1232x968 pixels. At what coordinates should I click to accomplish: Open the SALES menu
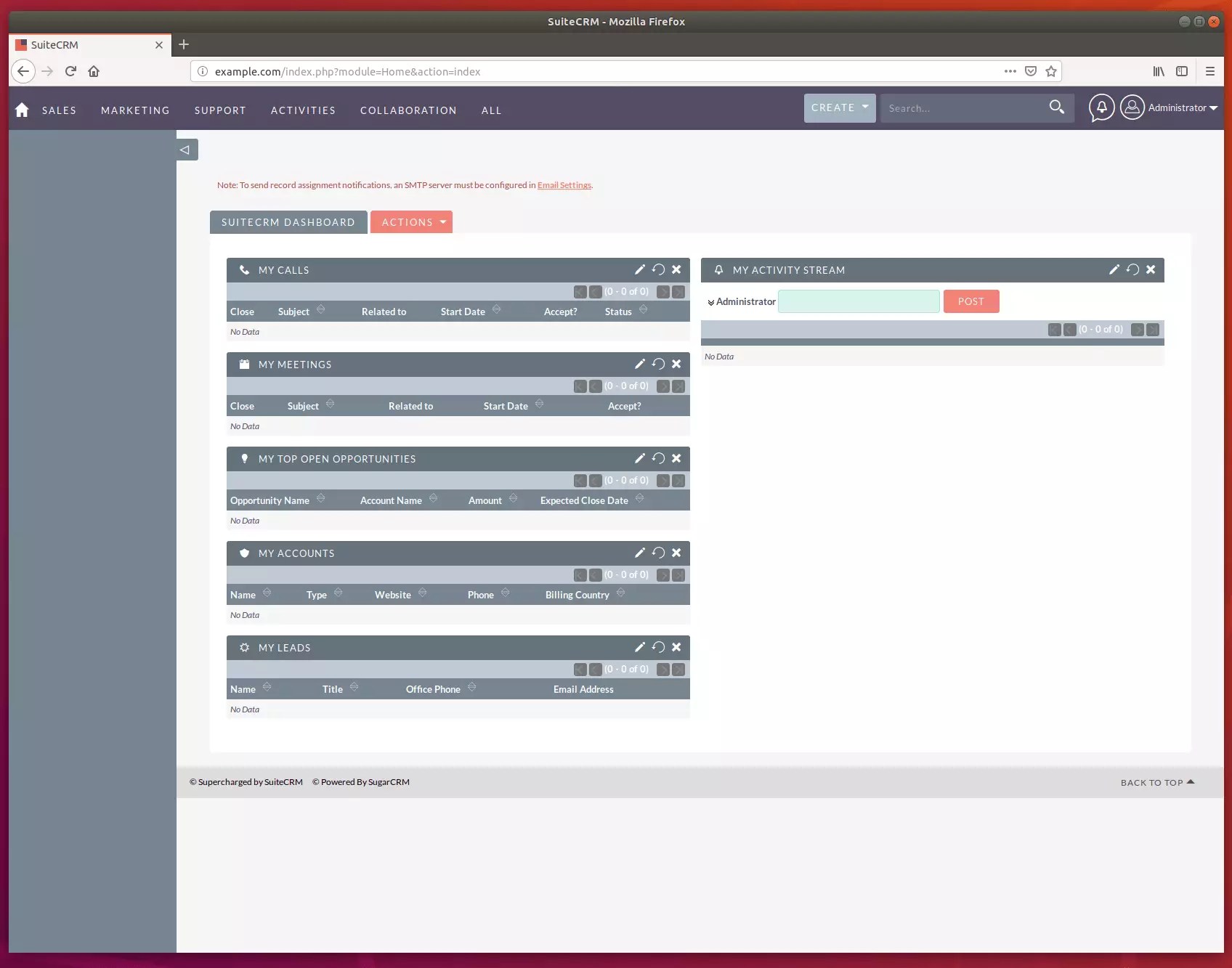(x=59, y=110)
